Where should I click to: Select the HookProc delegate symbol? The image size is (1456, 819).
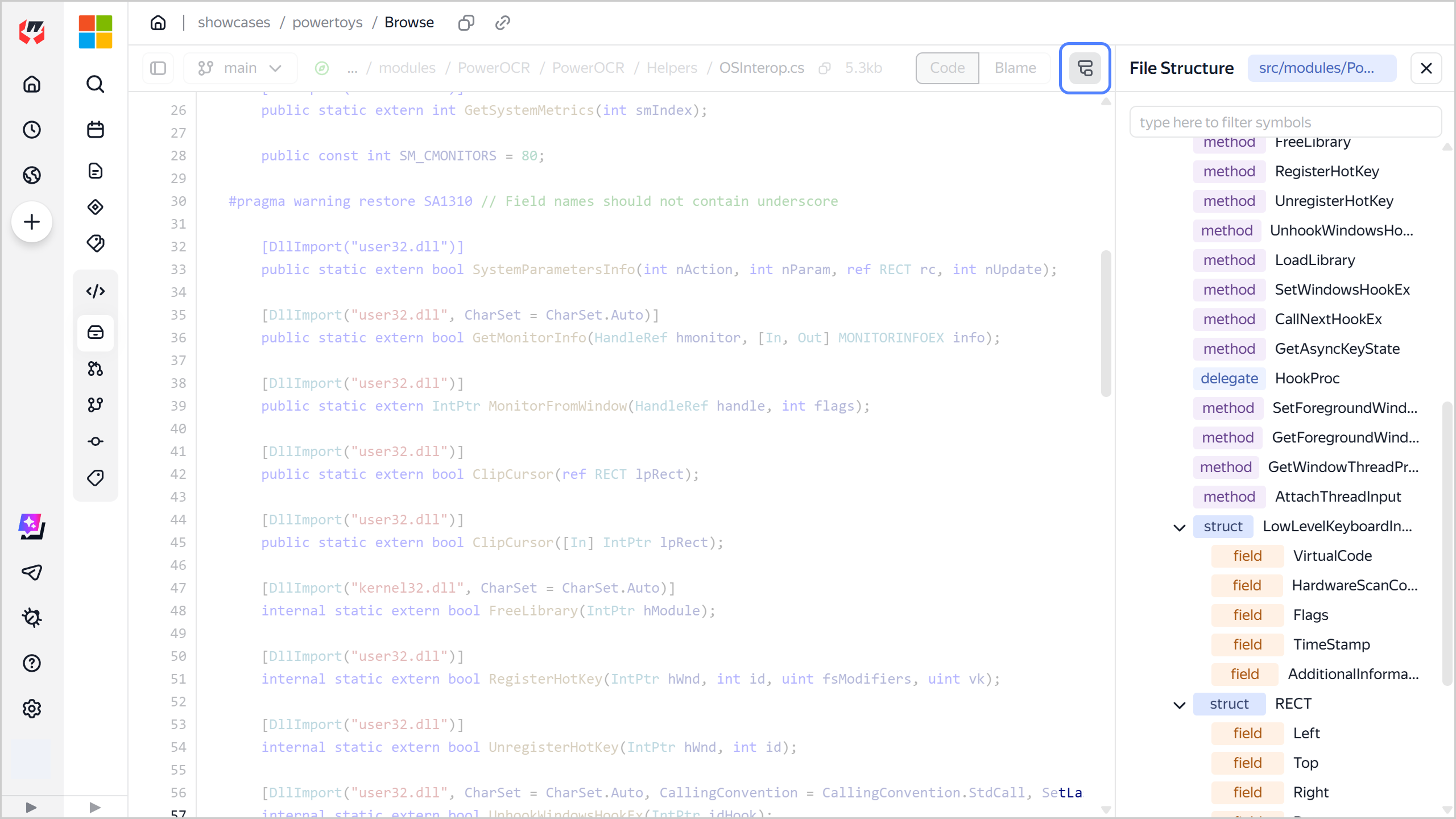[x=1307, y=378]
